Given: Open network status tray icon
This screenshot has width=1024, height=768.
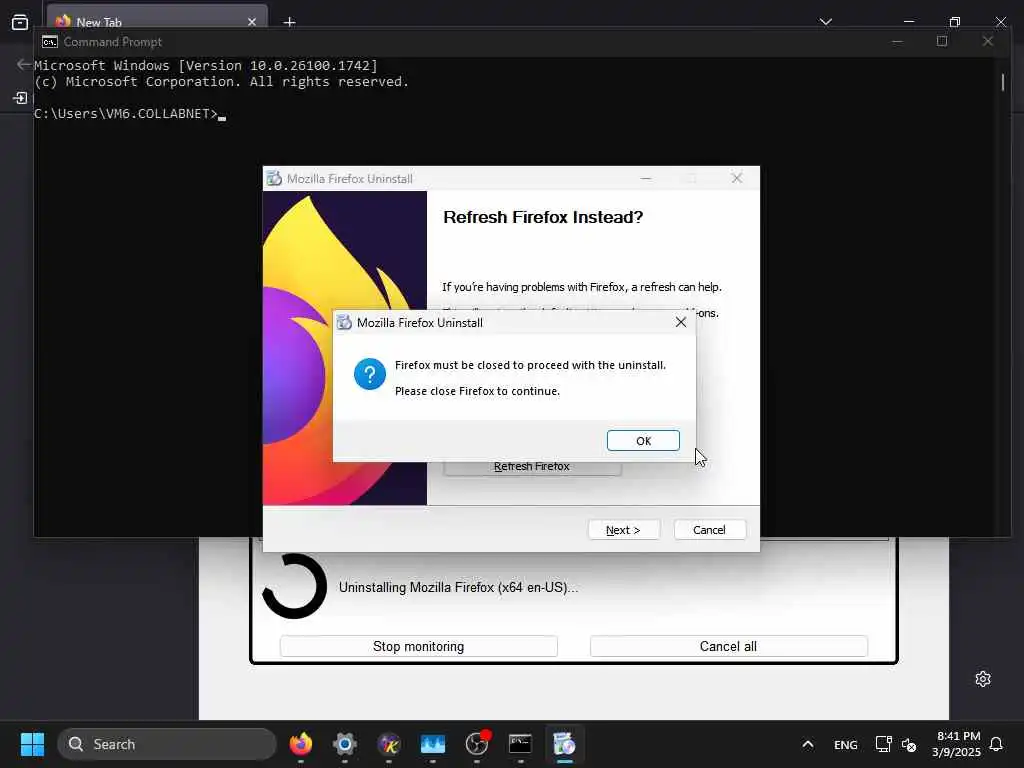Looking at the screenshot, I should click(x=884, y=744).
